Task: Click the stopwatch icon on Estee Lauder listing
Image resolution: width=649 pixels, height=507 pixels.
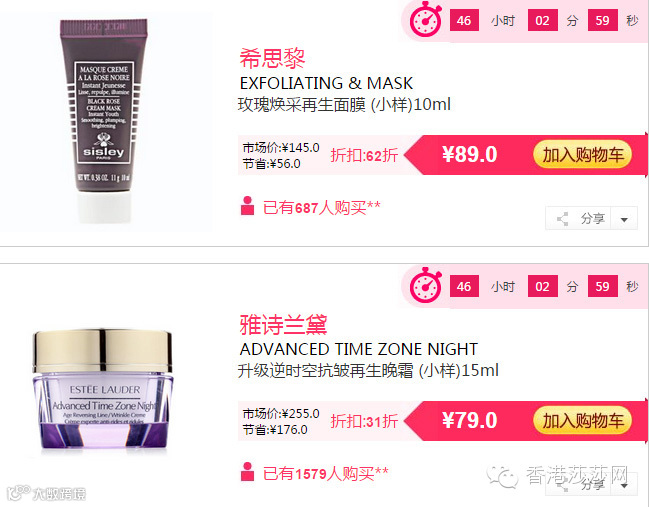Action: point(425,285)
